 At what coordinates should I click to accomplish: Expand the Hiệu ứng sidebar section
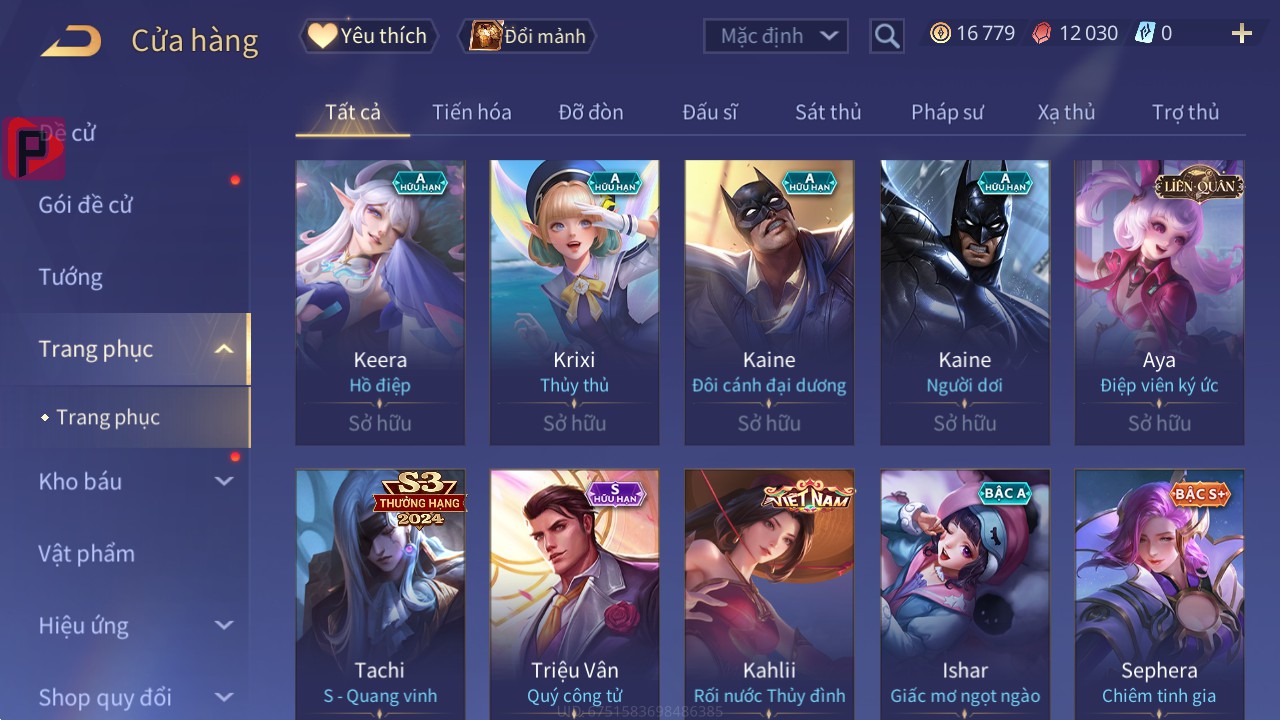click(x=224, y=625)
